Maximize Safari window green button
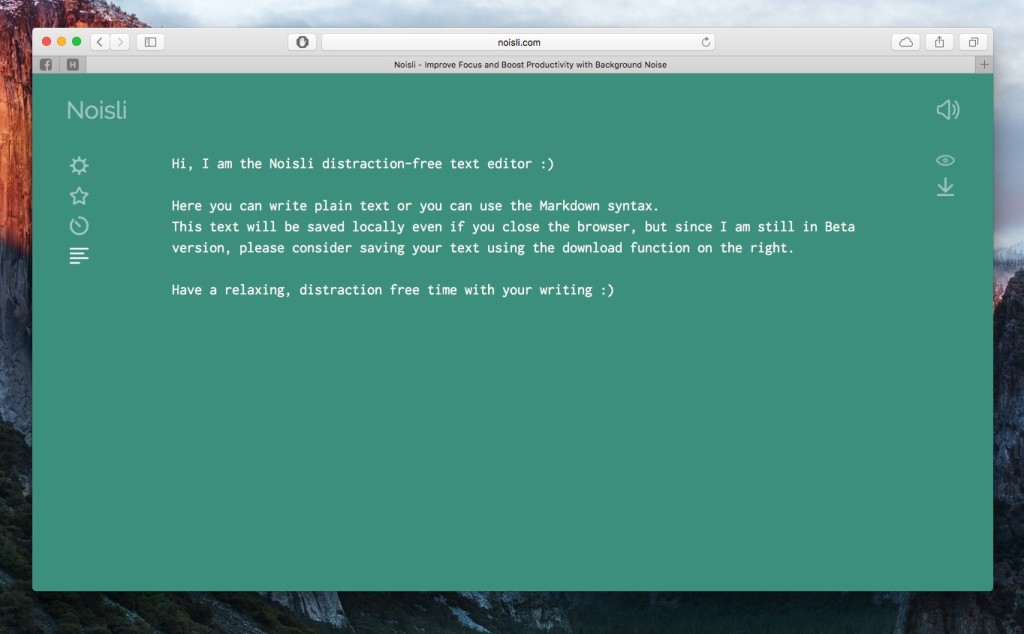Image resolution: width=1024 pixels, height=634 pixels. 76,41
